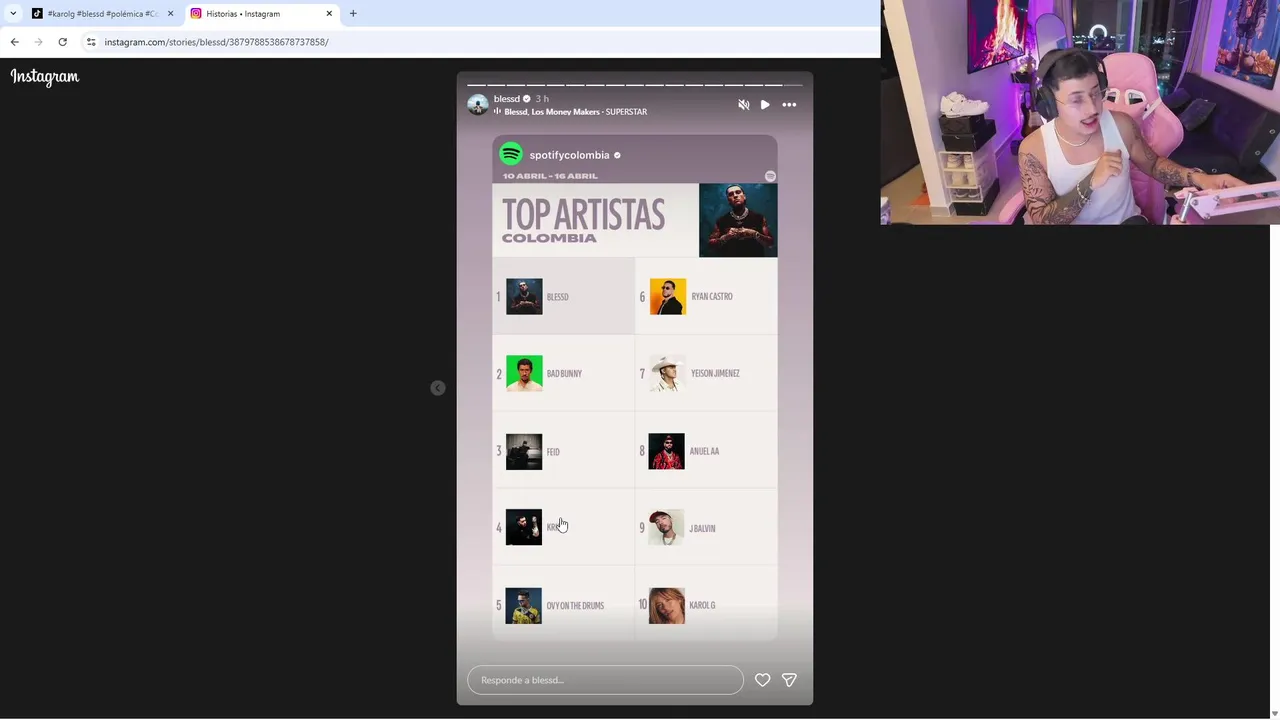1280x720 pixels.
Task: Select the Bad Bunny artist thumbnail
Action: click(524, 373)
